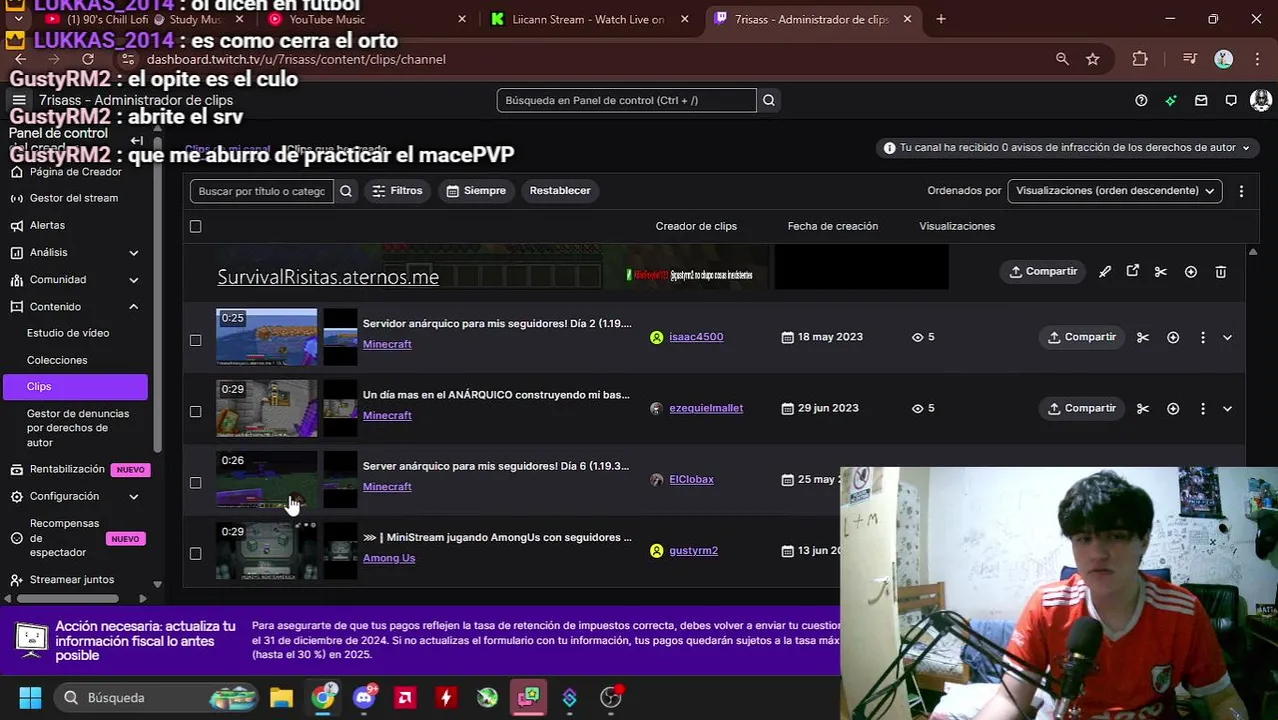Open the 0:25 Servidor anárquico clip thumbnail
Screen dimensions: 1278x720
click(x=267, y=338)
